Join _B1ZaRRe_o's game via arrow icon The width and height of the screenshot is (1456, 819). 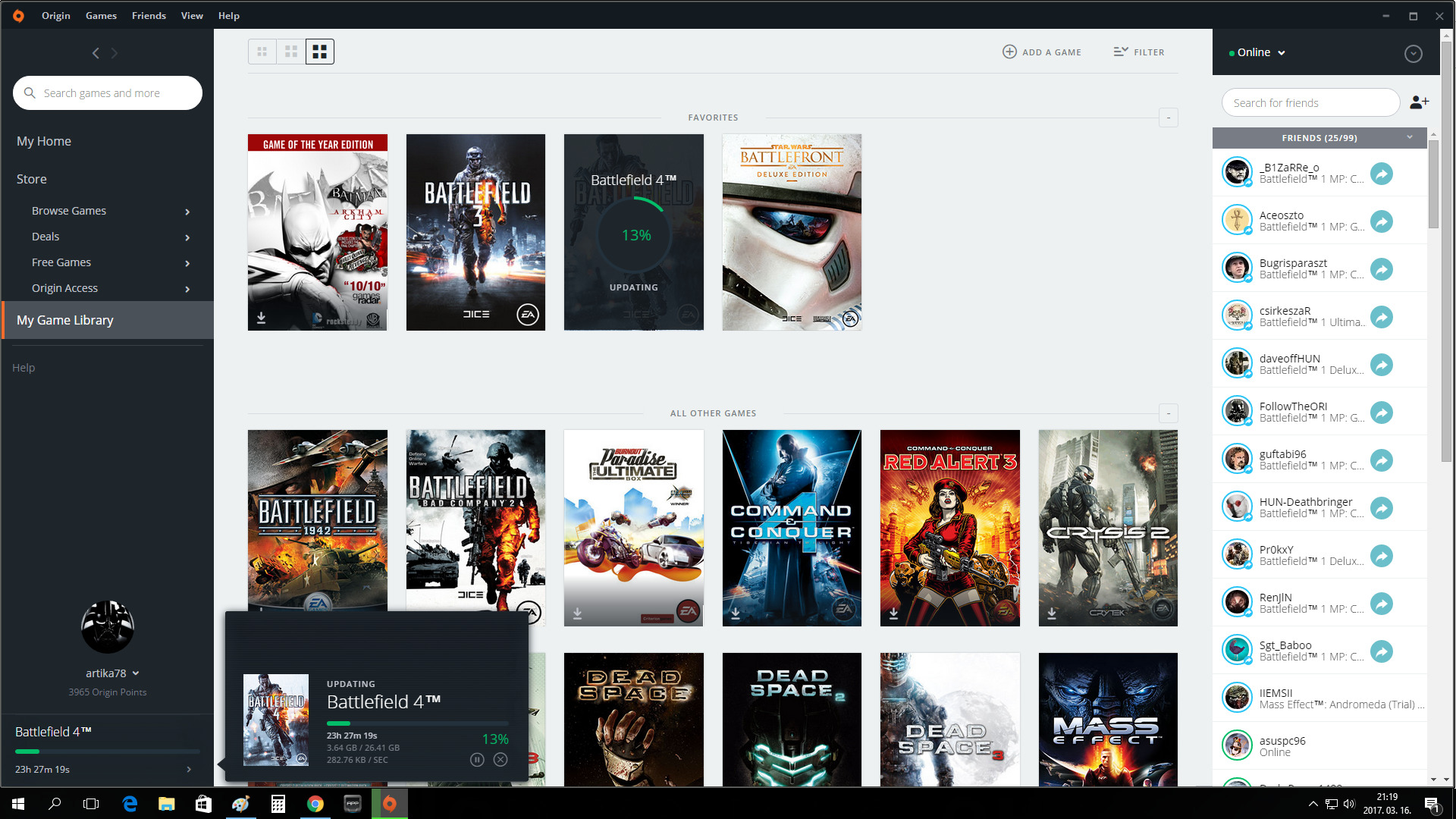[x=1382, y=174]
